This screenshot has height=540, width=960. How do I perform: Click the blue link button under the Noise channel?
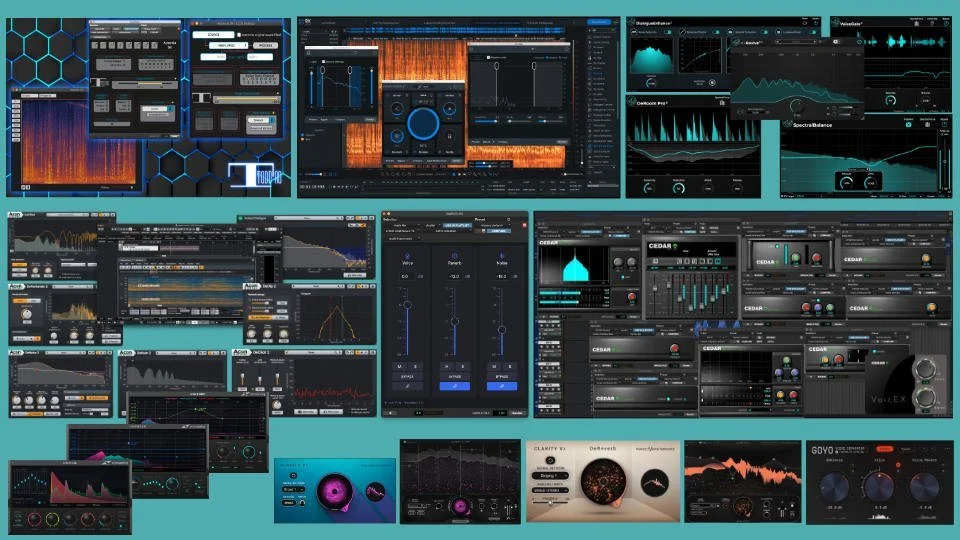point(502,386)
